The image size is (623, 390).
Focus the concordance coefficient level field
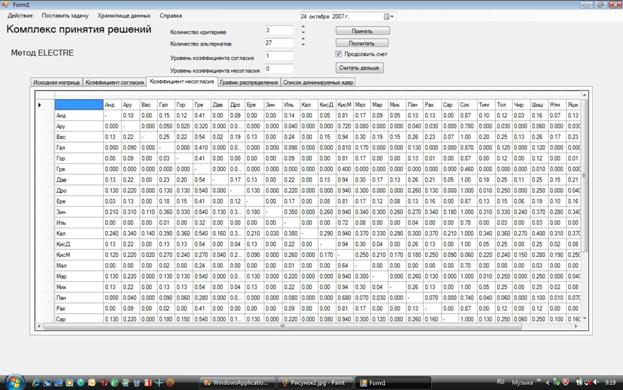pyautogui.click(x=279, y=56)
